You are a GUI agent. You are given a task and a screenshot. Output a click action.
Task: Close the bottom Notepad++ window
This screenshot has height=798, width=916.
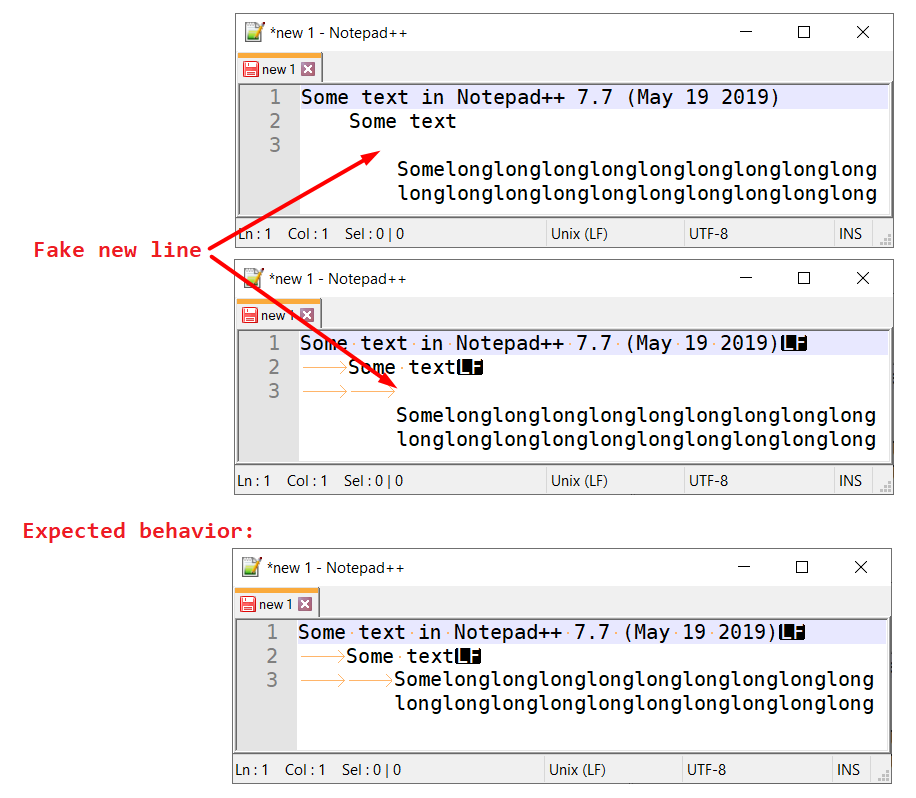(x=861, y=567)
